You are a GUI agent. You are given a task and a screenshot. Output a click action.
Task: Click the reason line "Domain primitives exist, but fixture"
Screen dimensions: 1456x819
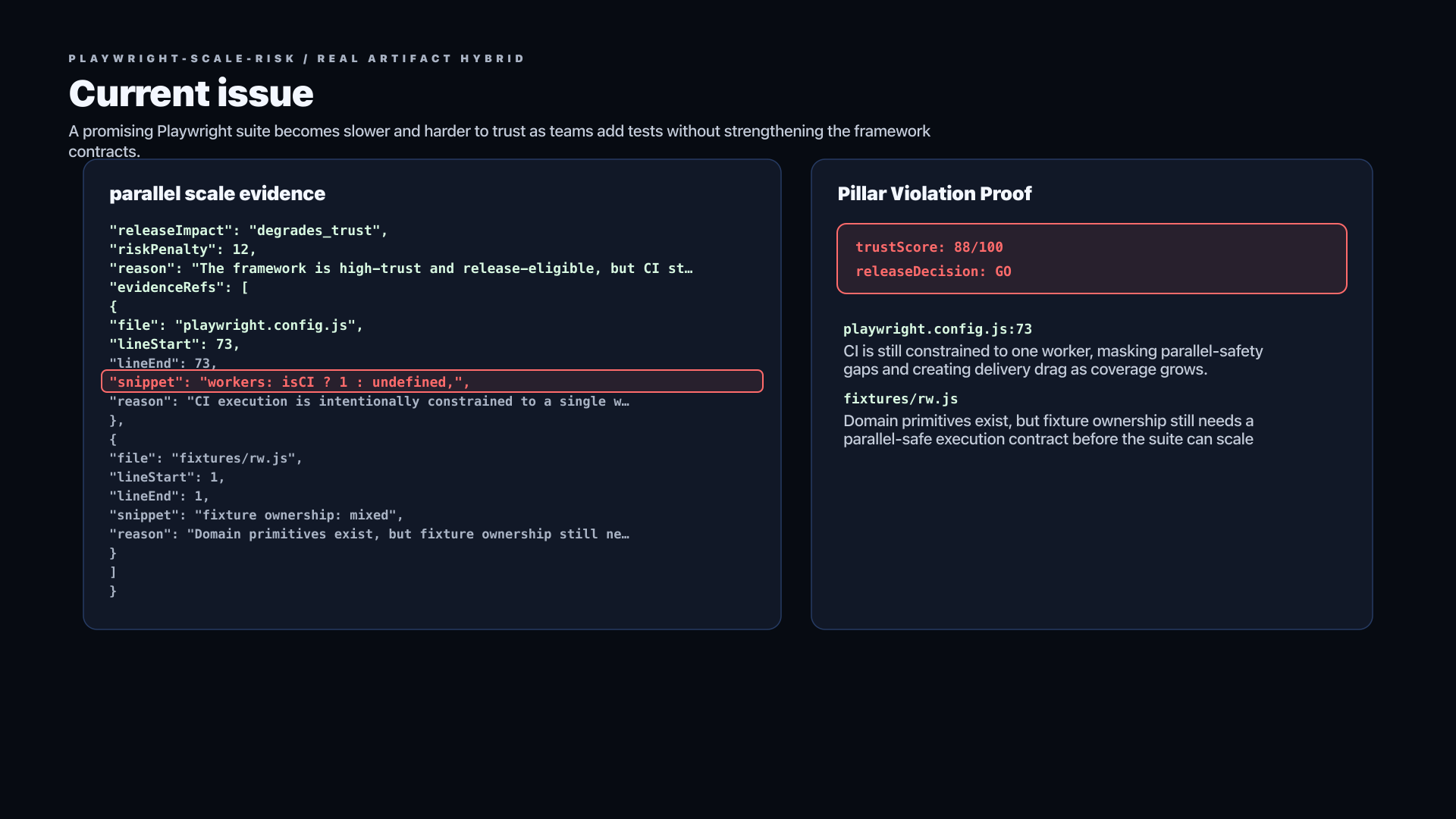369,534
